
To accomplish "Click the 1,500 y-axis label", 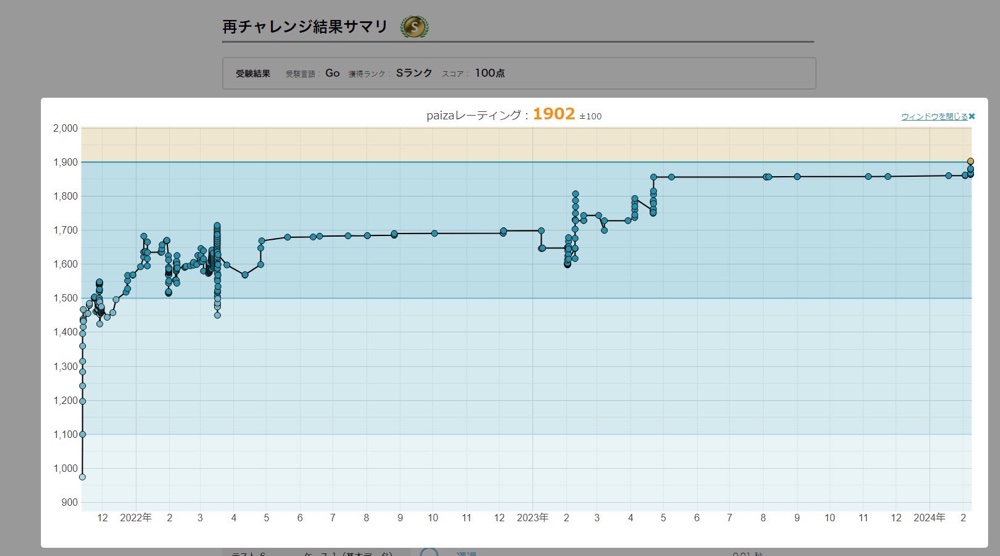I will coord(66,298).
